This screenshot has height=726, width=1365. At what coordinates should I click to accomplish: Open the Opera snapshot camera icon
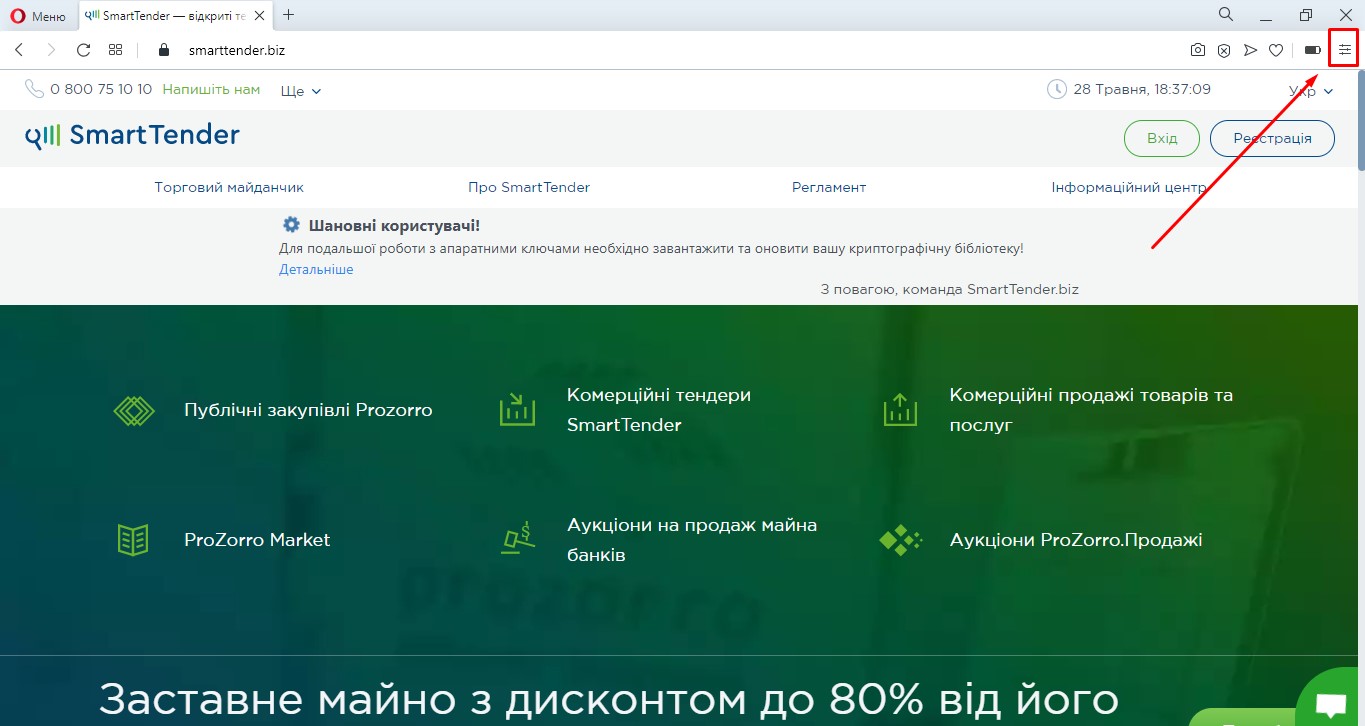coord(1197,50)
